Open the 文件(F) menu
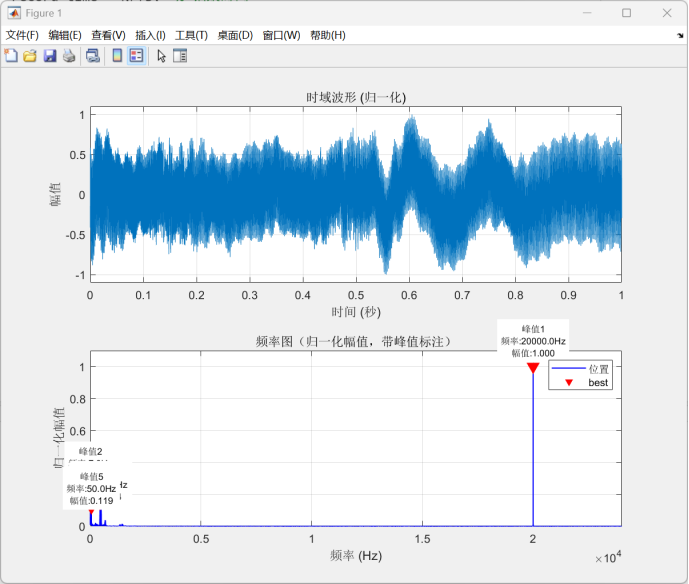The height and width of the screenshot is (584, 689). tap(22, 35)
